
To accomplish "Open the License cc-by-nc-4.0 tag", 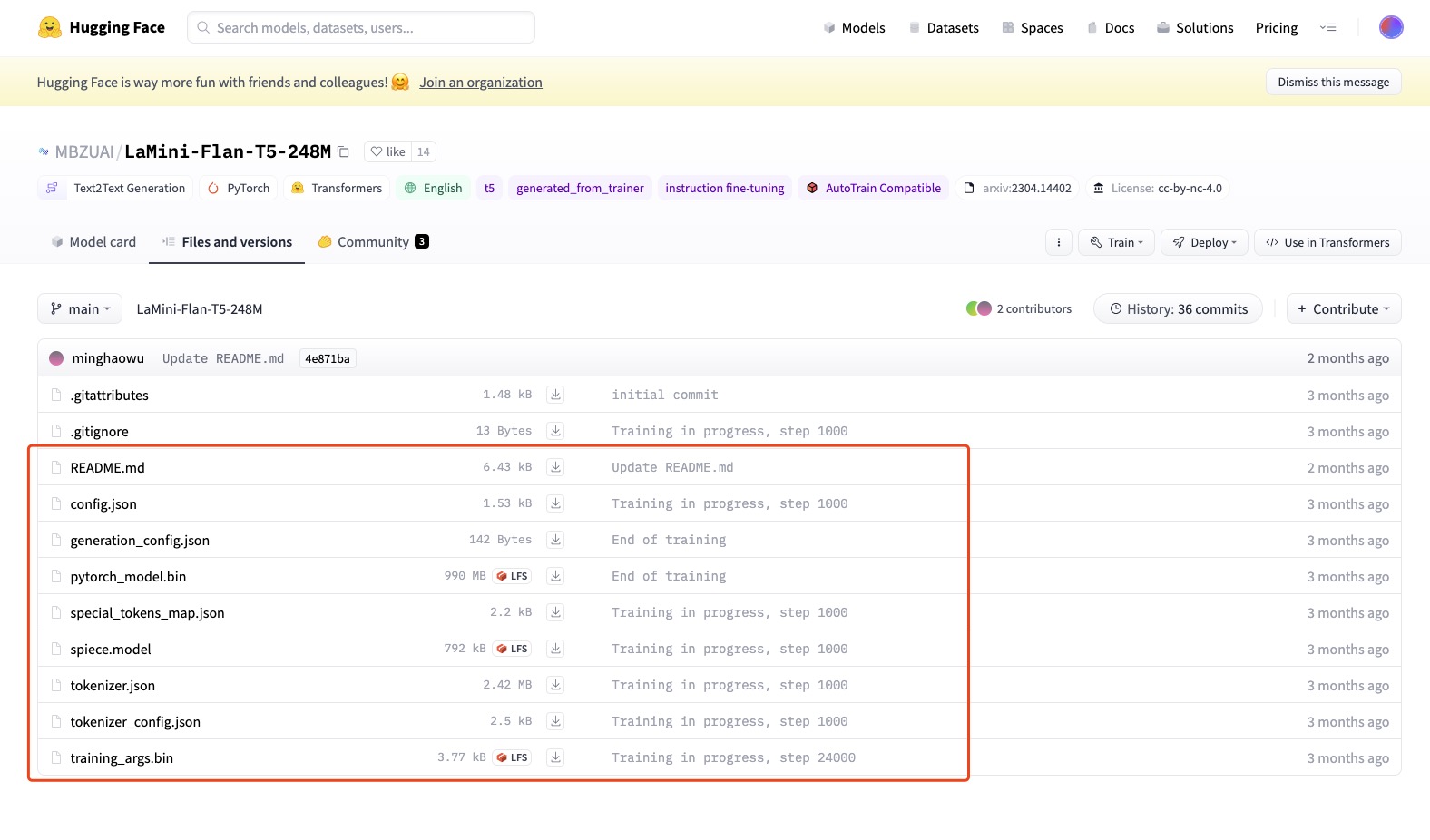I will [1157, 188].
